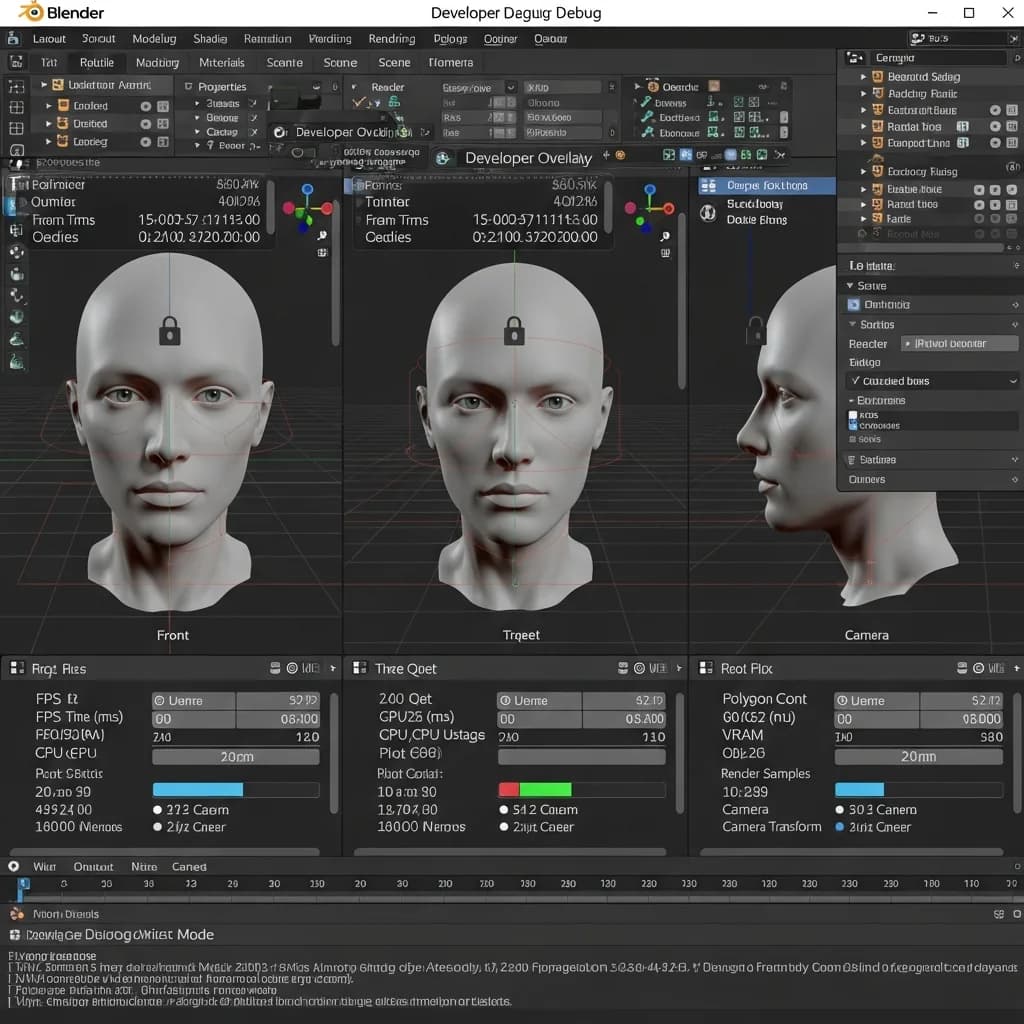Expand the Eucbocy Rusiog outliner item
Viewport: 1024px width, 1024px height.
863,171
